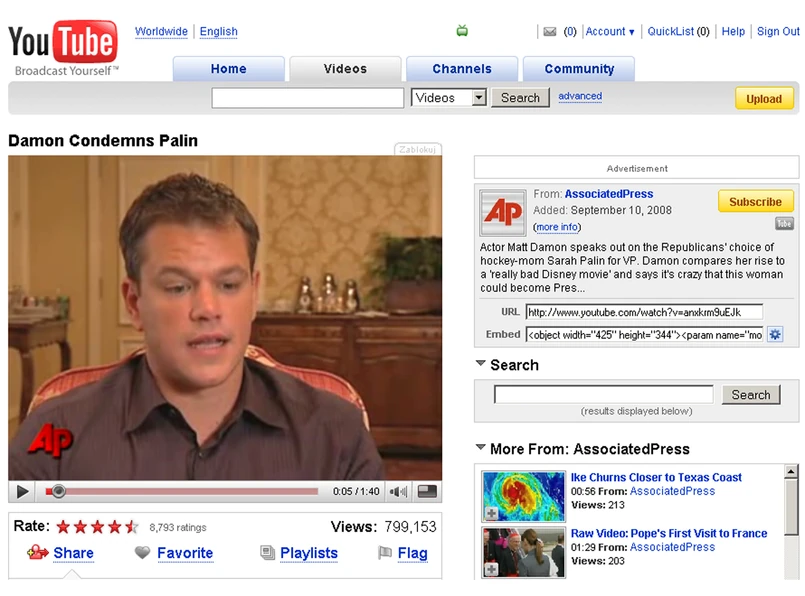Click the play button on video player
The width and height of the screenshot is (805, 596).
point(22,492)
